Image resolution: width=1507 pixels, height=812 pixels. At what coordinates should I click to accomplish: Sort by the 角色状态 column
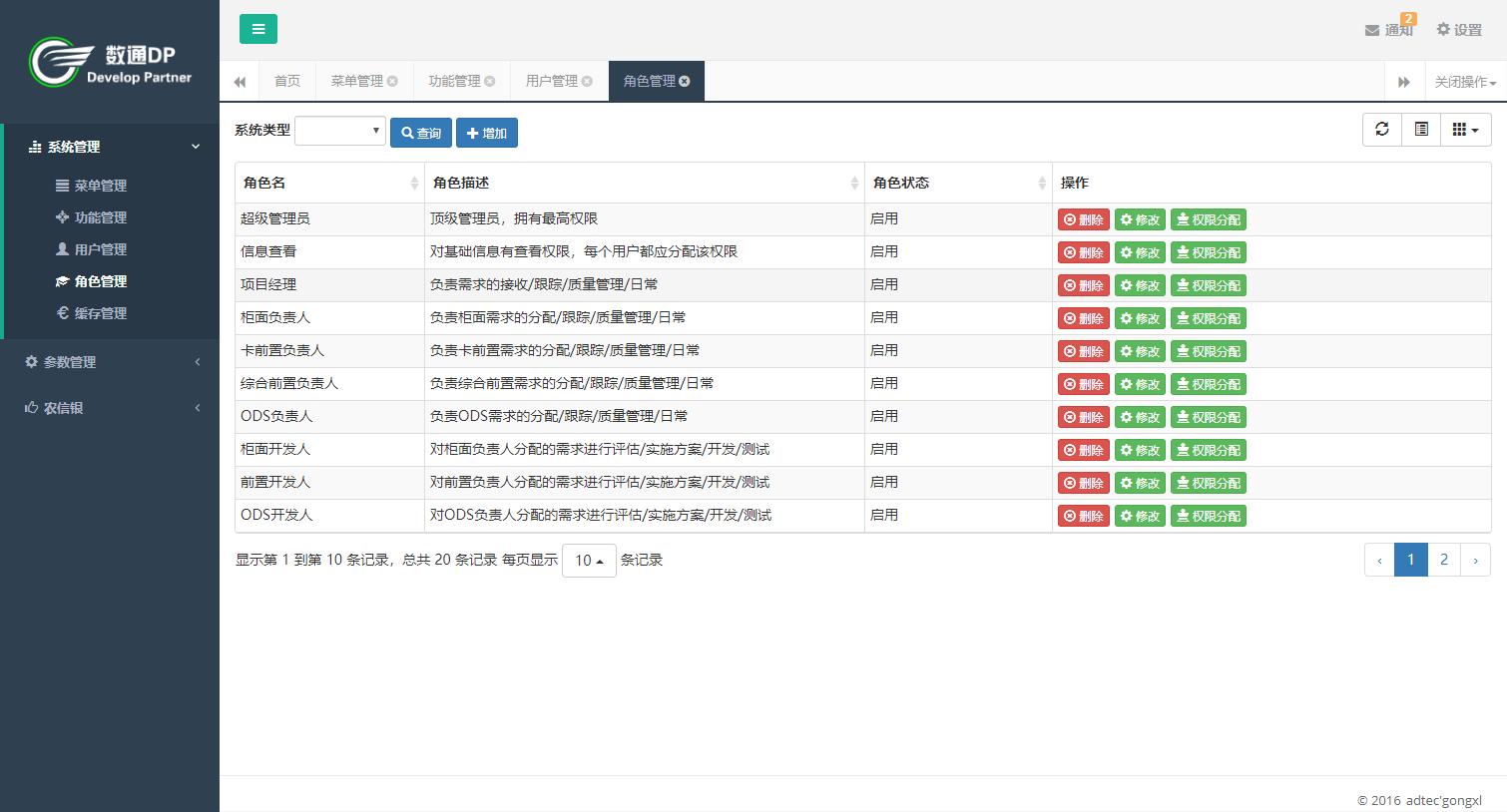[x=958, y=183]
